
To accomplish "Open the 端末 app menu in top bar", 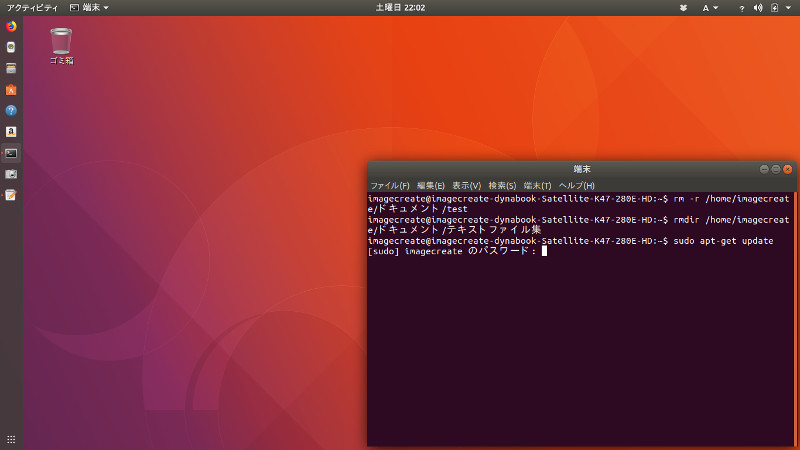I will click(89, 8).
